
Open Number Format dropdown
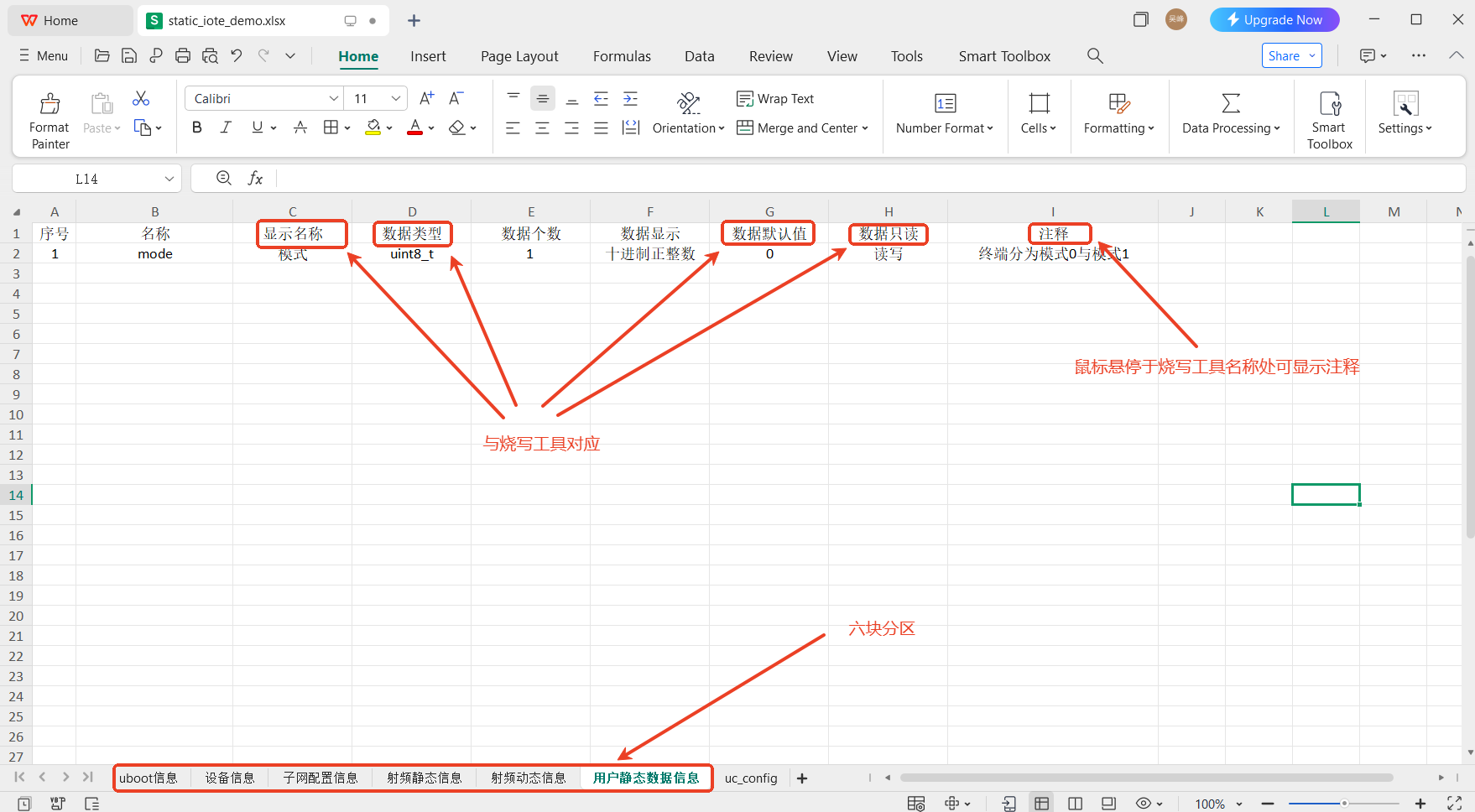tap(945, 128)
